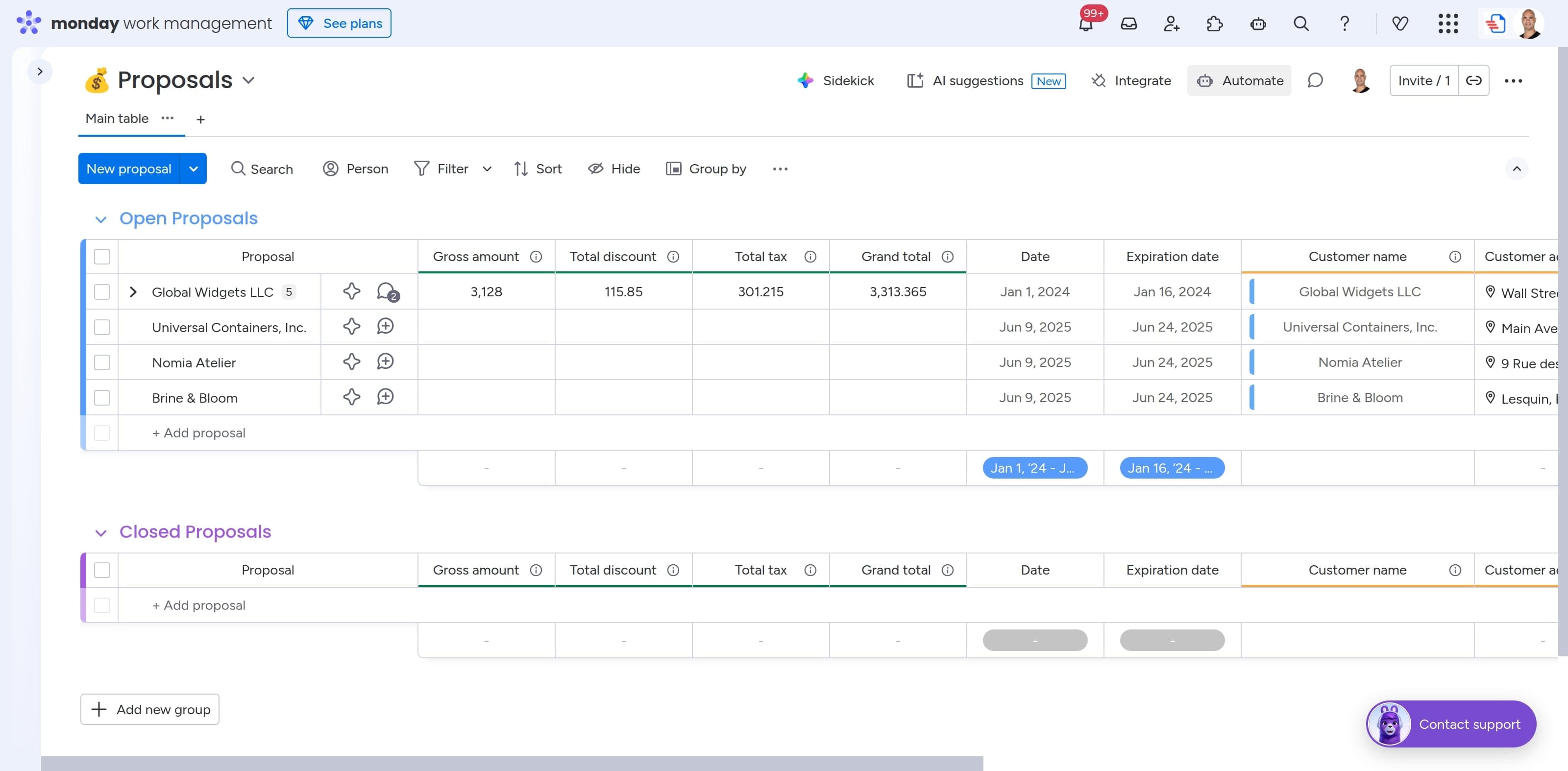Select the Global Widgets LLC row checkbox
The height and width of the screenshot is (771, 1568).
[101, 291]
